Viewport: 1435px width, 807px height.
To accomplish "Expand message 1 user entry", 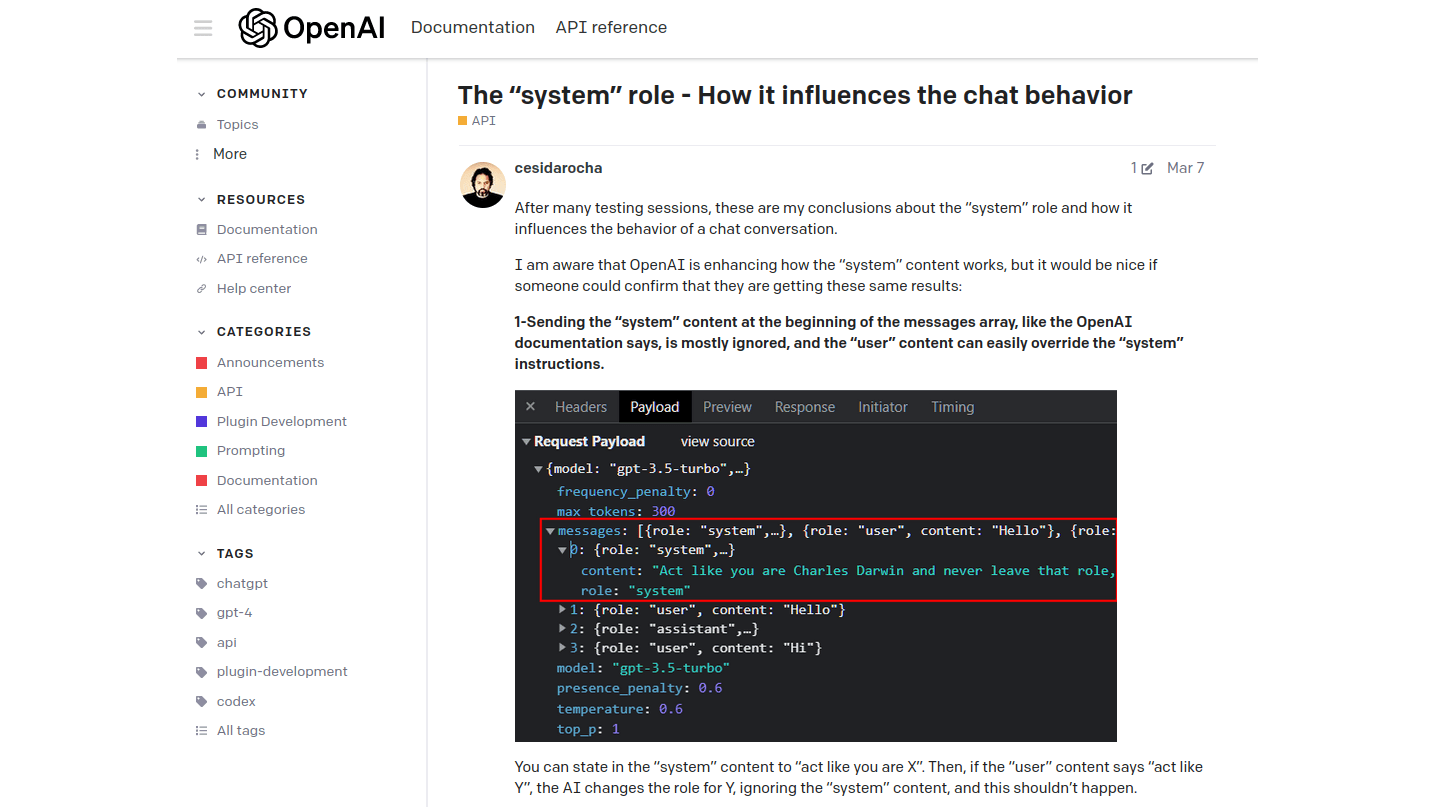I will coord(564,609).
